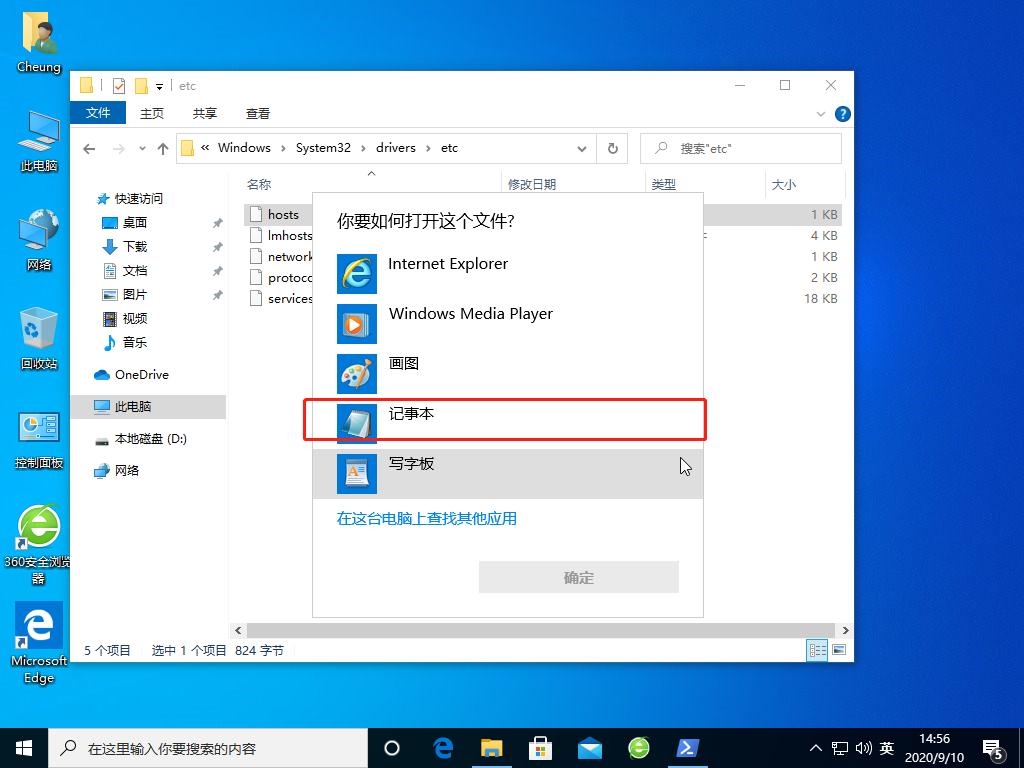The width and height of the screenshot is (1024, 768).
Task: Open recent locations dropdown next to navigation arrows
Action: coord(141,147)
